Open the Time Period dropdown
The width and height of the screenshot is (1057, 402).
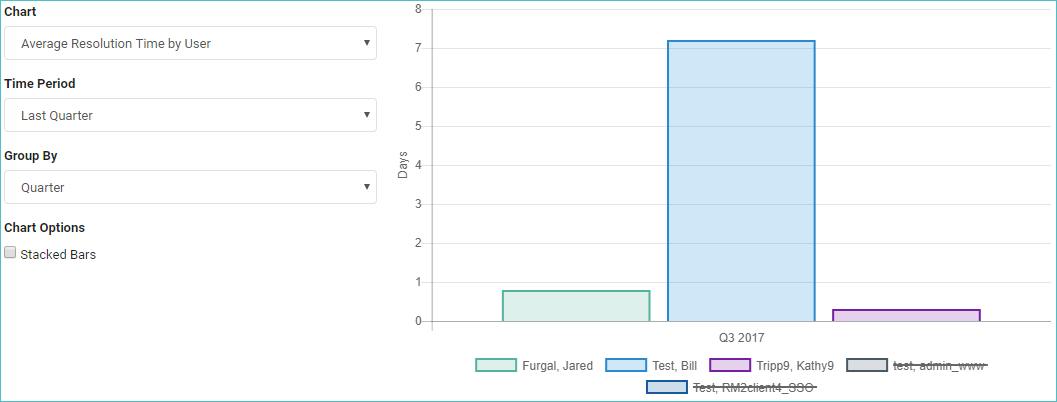190,115
